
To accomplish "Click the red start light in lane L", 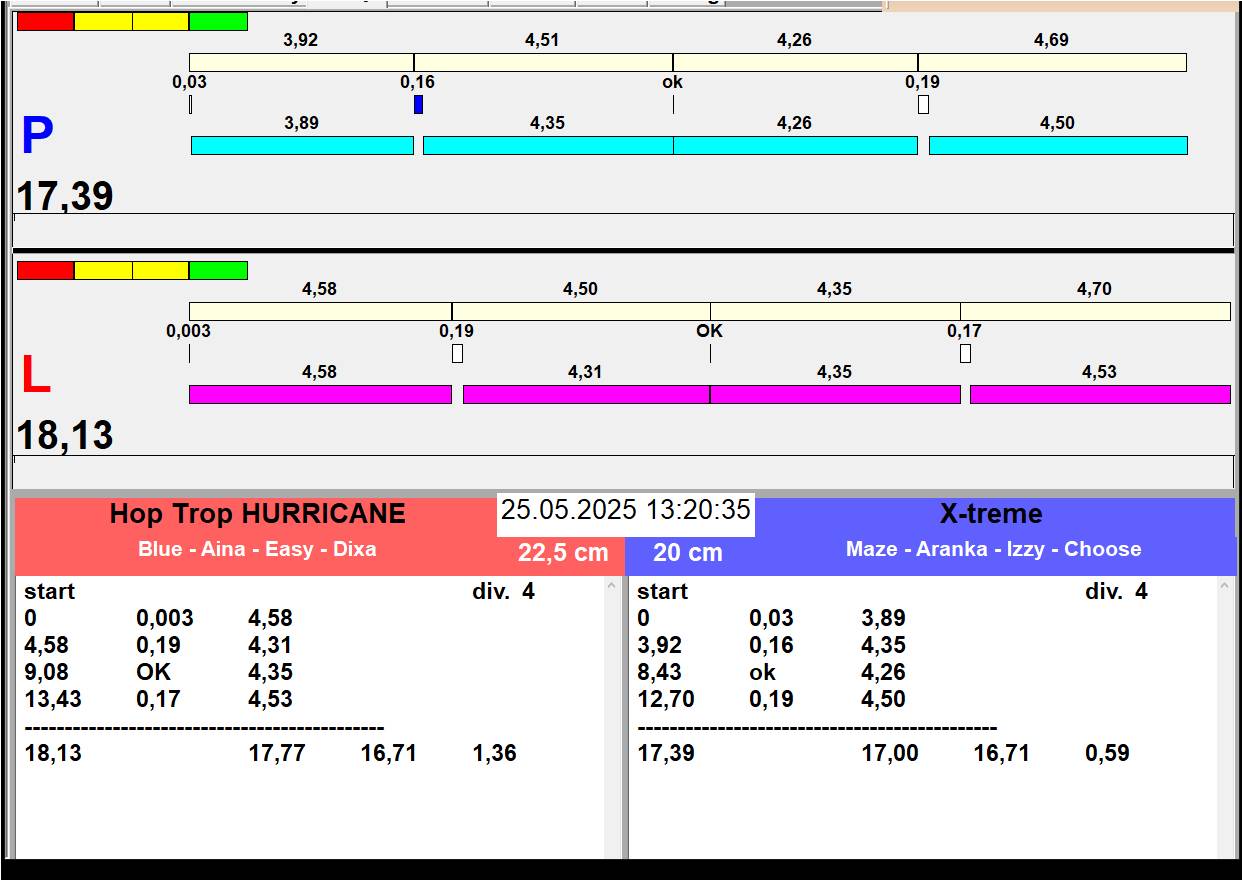I will tap(45, 270).
